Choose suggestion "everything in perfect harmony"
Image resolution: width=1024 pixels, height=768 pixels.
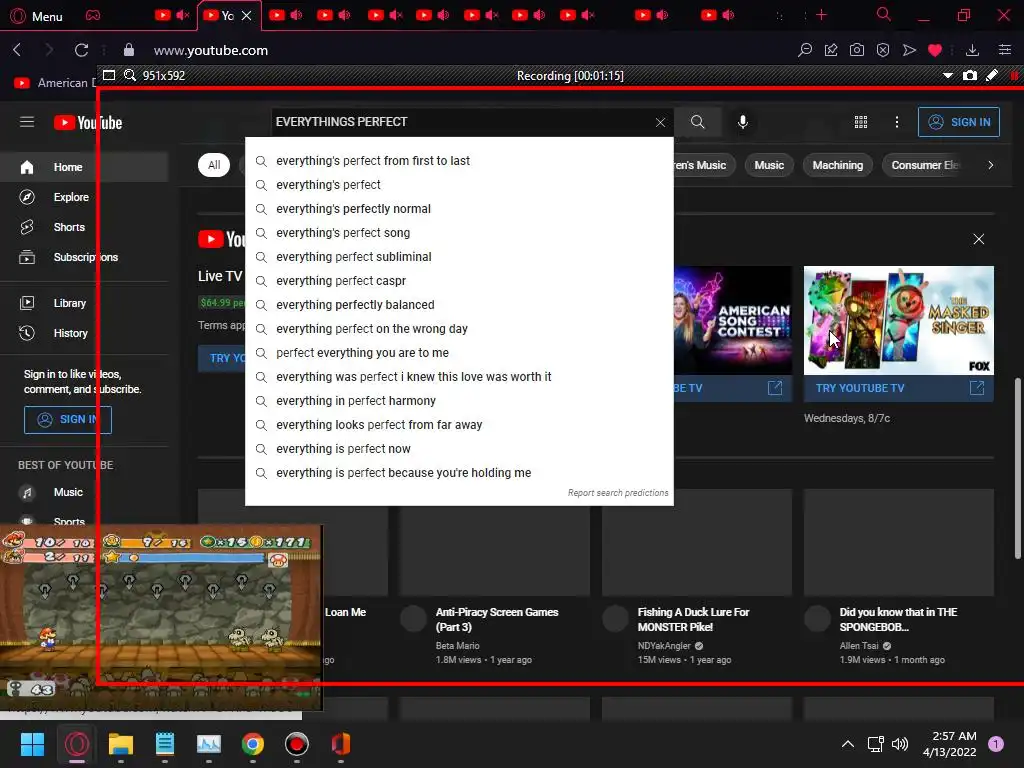click(x=459, y=401)
